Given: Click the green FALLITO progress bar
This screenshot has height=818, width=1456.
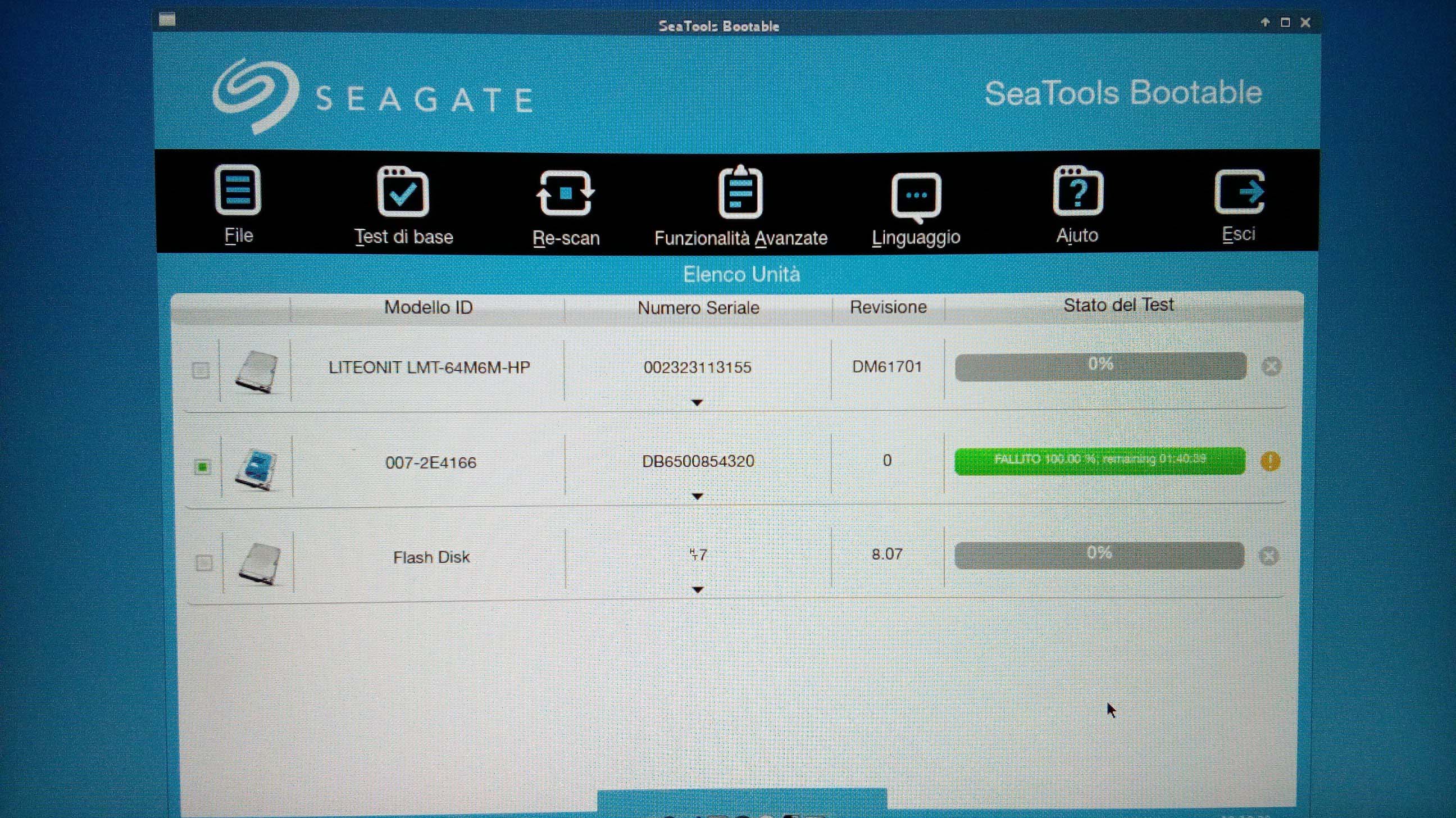Looking at the screenshot, I should point(1099,460).
